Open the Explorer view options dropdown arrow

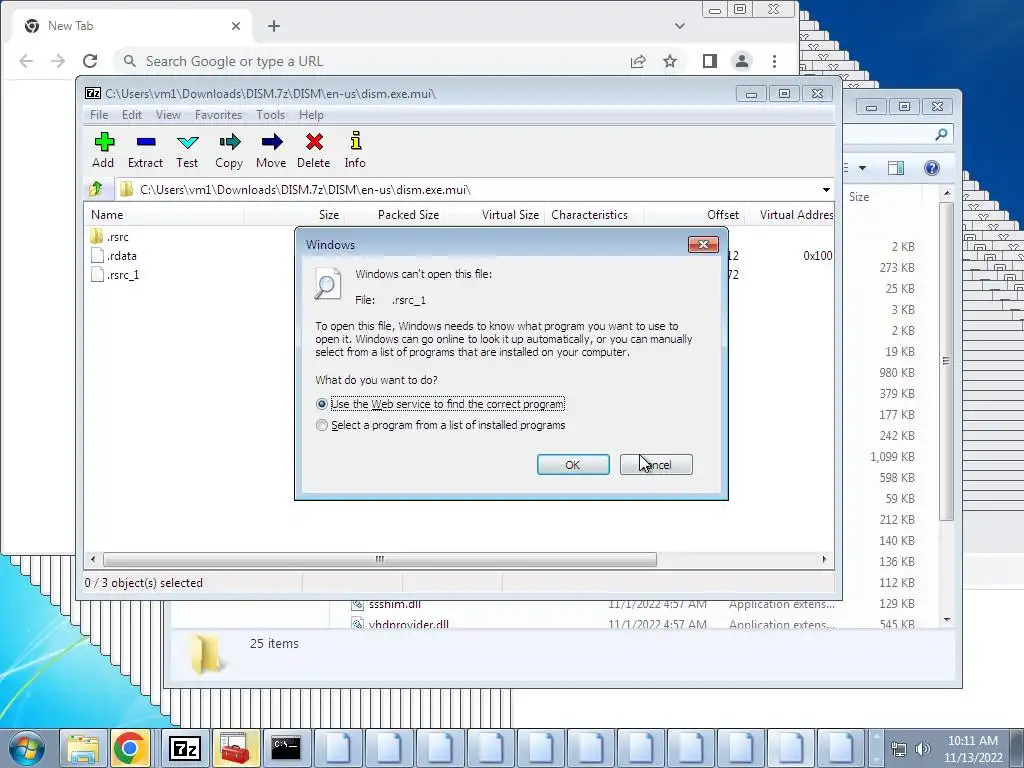coord(862,168)
